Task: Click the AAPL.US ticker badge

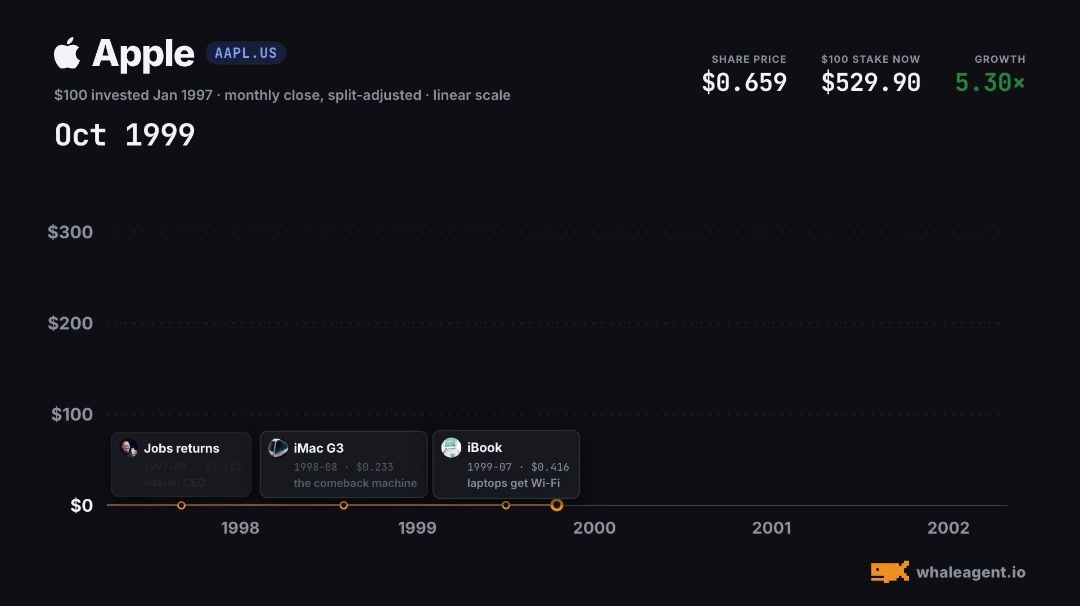Action: point(246,53)
